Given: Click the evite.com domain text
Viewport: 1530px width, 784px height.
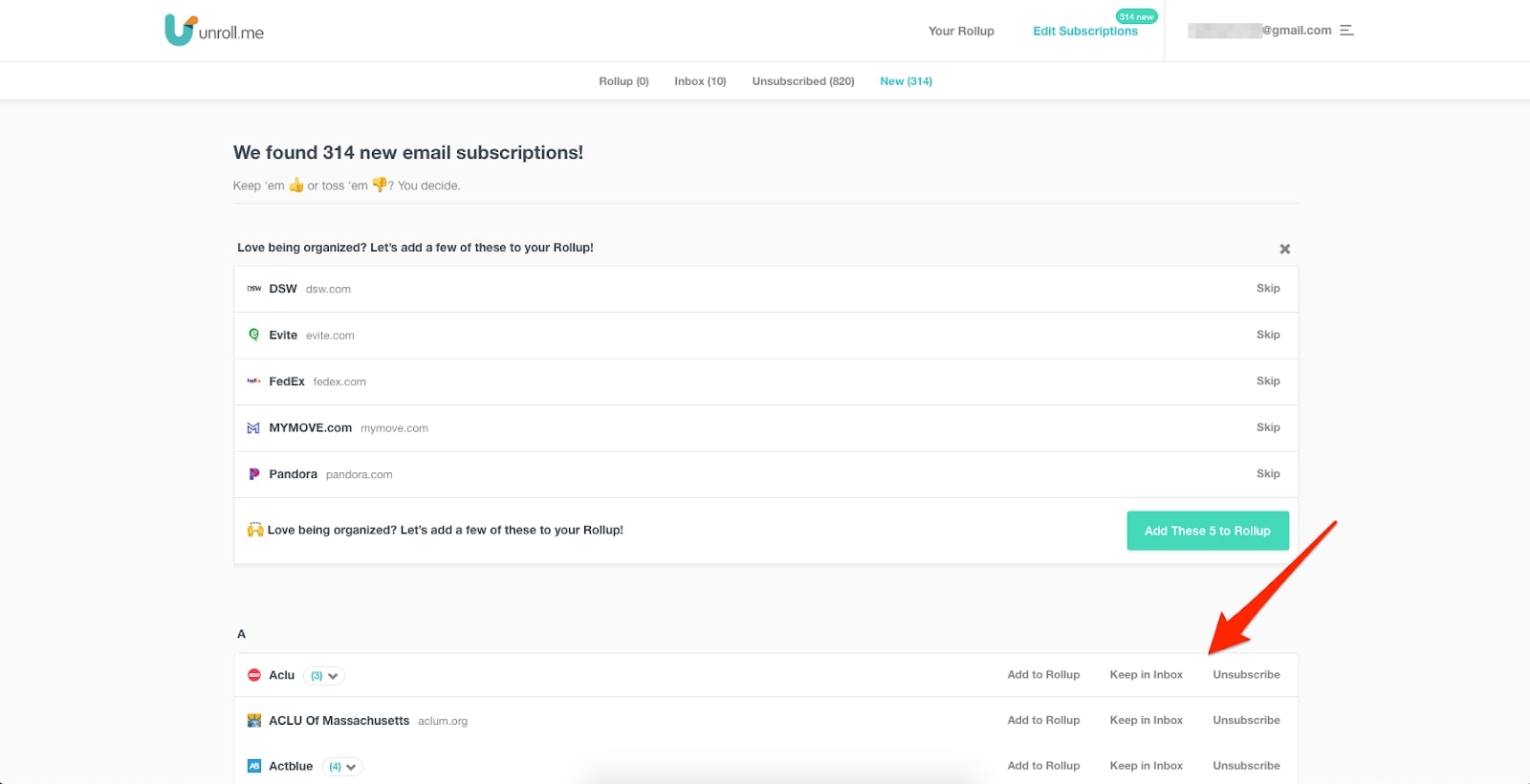Looking at the screenshot, I should click(x=330, y=336).
